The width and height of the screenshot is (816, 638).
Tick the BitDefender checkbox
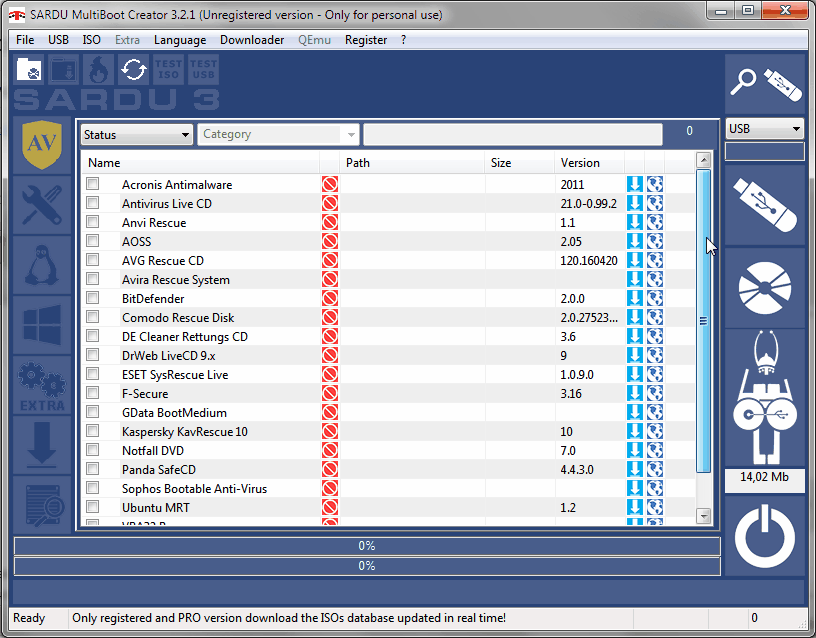pyautogui.click(x=93, y=298)
